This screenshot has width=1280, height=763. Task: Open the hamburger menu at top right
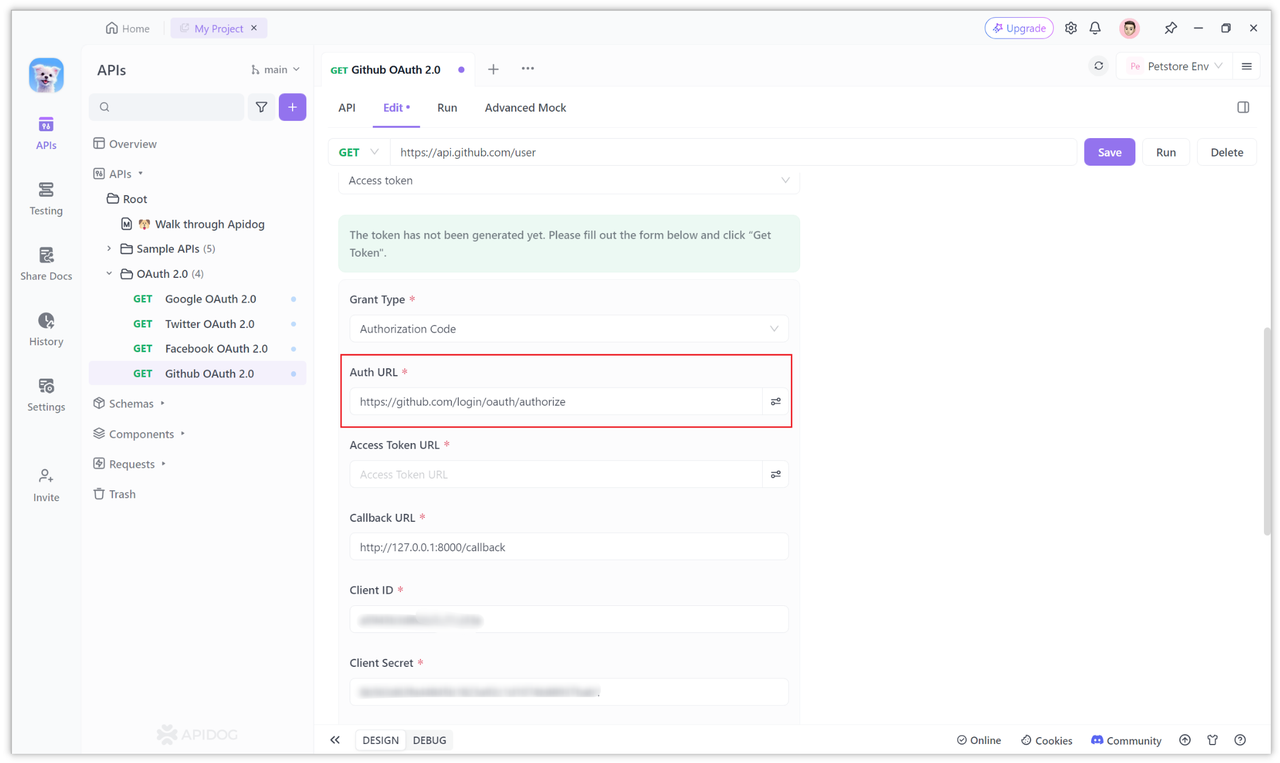[1247, 66]
